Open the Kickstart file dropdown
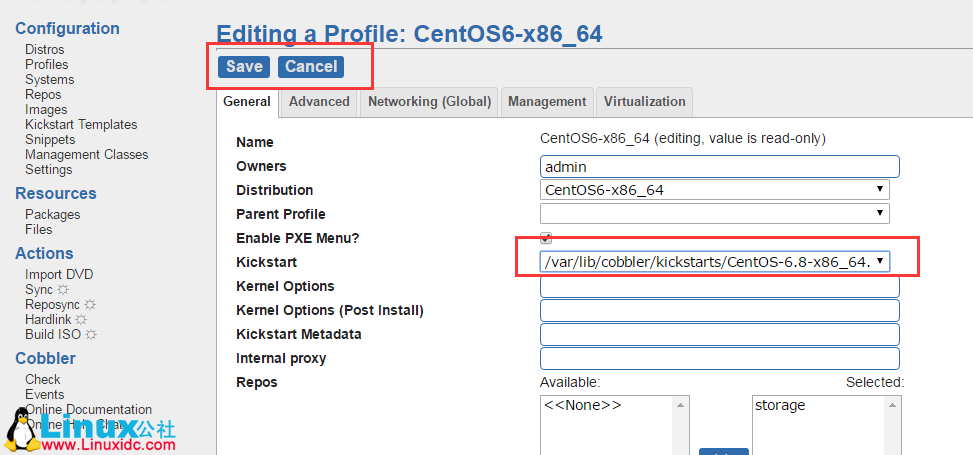Screen dimensions: 973x455 (714, 262)
